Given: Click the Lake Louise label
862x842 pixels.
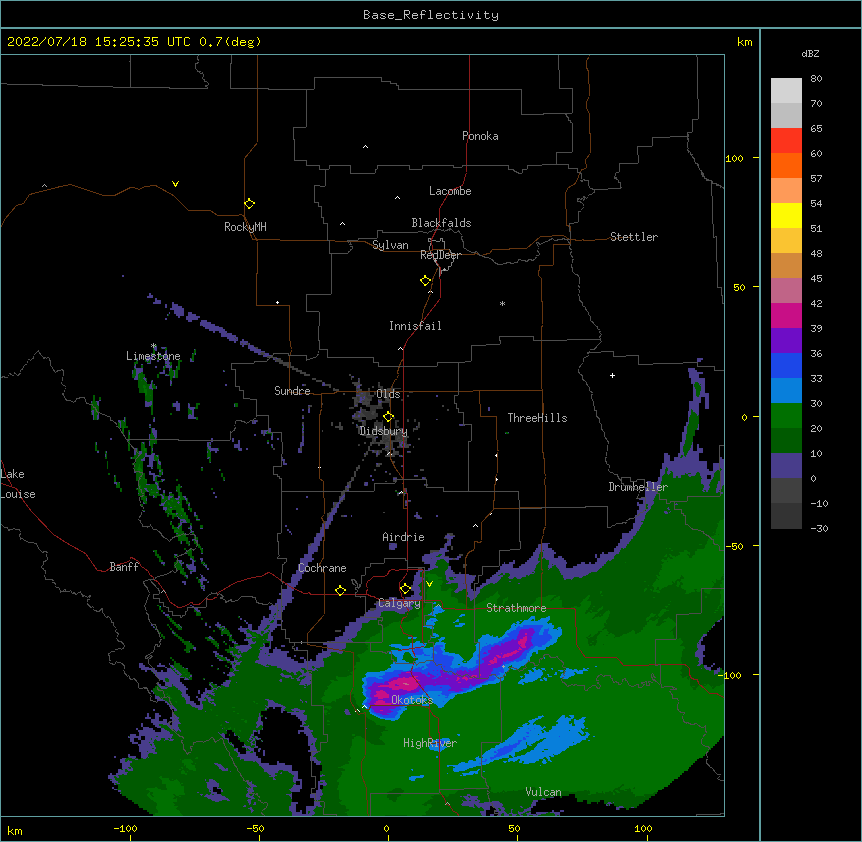Looking at the screenshot, I should point(18,484).
